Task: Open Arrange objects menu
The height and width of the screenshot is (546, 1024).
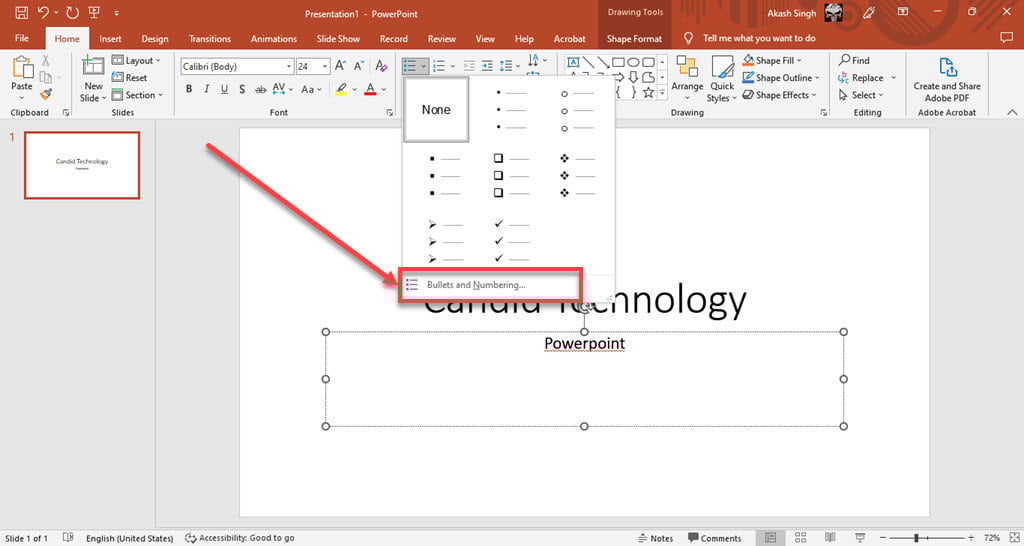Action: tap(687, 78)
